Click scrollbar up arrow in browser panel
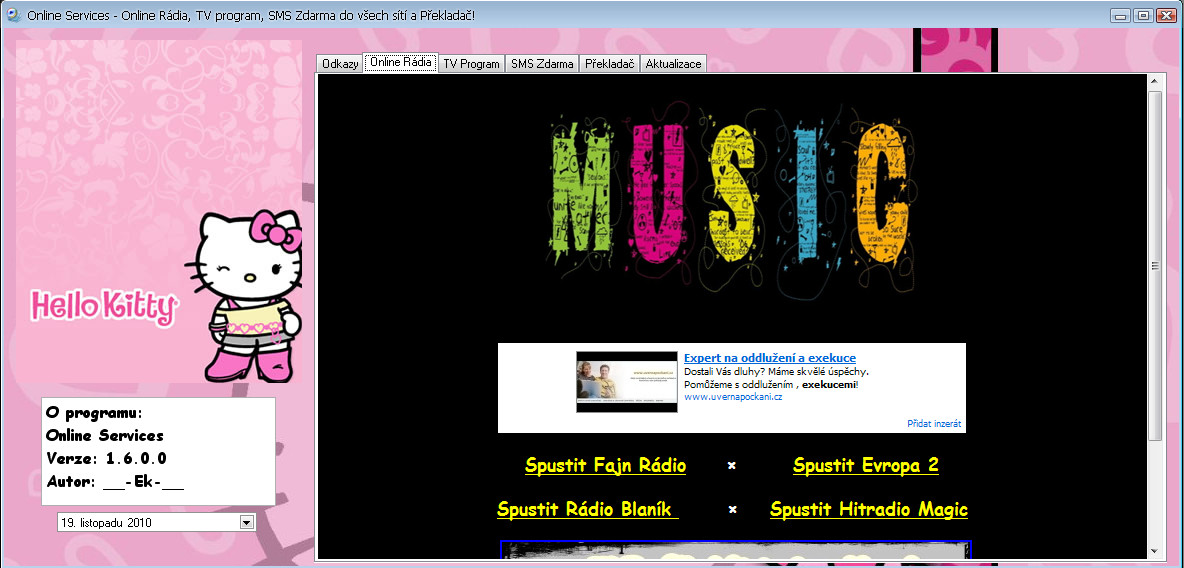1184x568 pixels. (x=1155, y=81)
